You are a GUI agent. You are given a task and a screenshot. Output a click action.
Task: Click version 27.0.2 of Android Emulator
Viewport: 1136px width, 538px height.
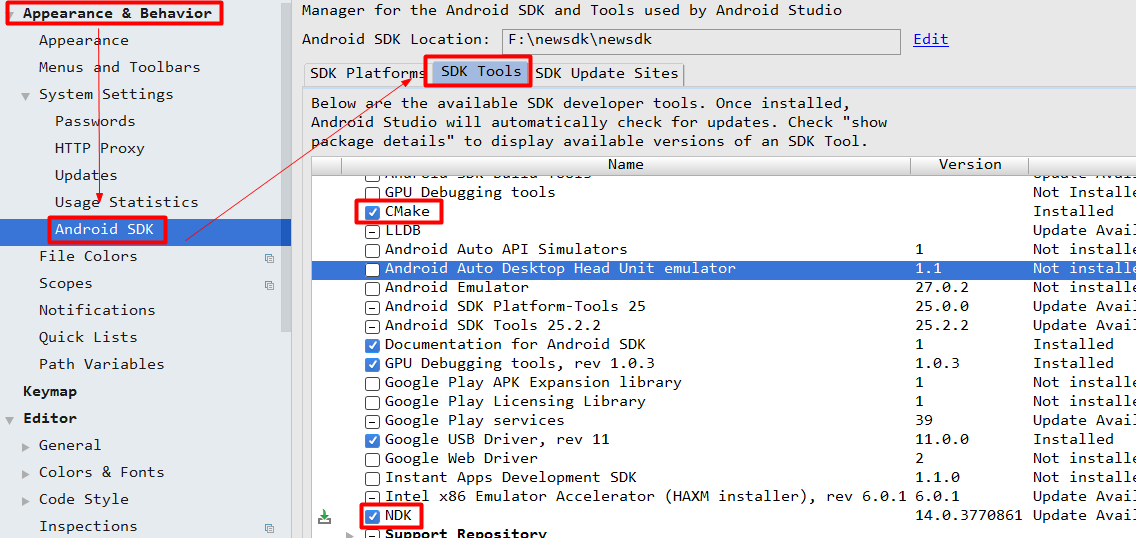tap(942, 288)
